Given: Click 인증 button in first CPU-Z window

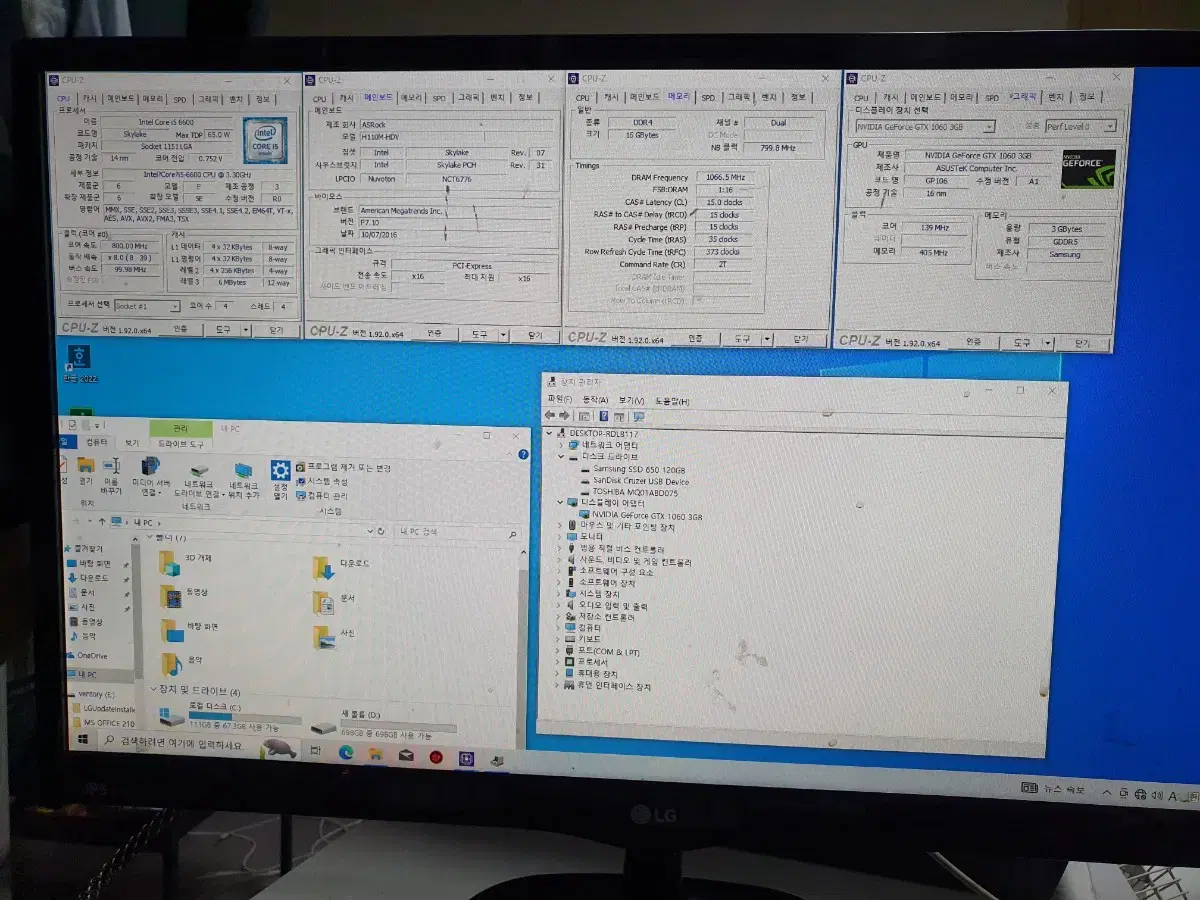Looking at the screenshot, I should tap(181, 328).
